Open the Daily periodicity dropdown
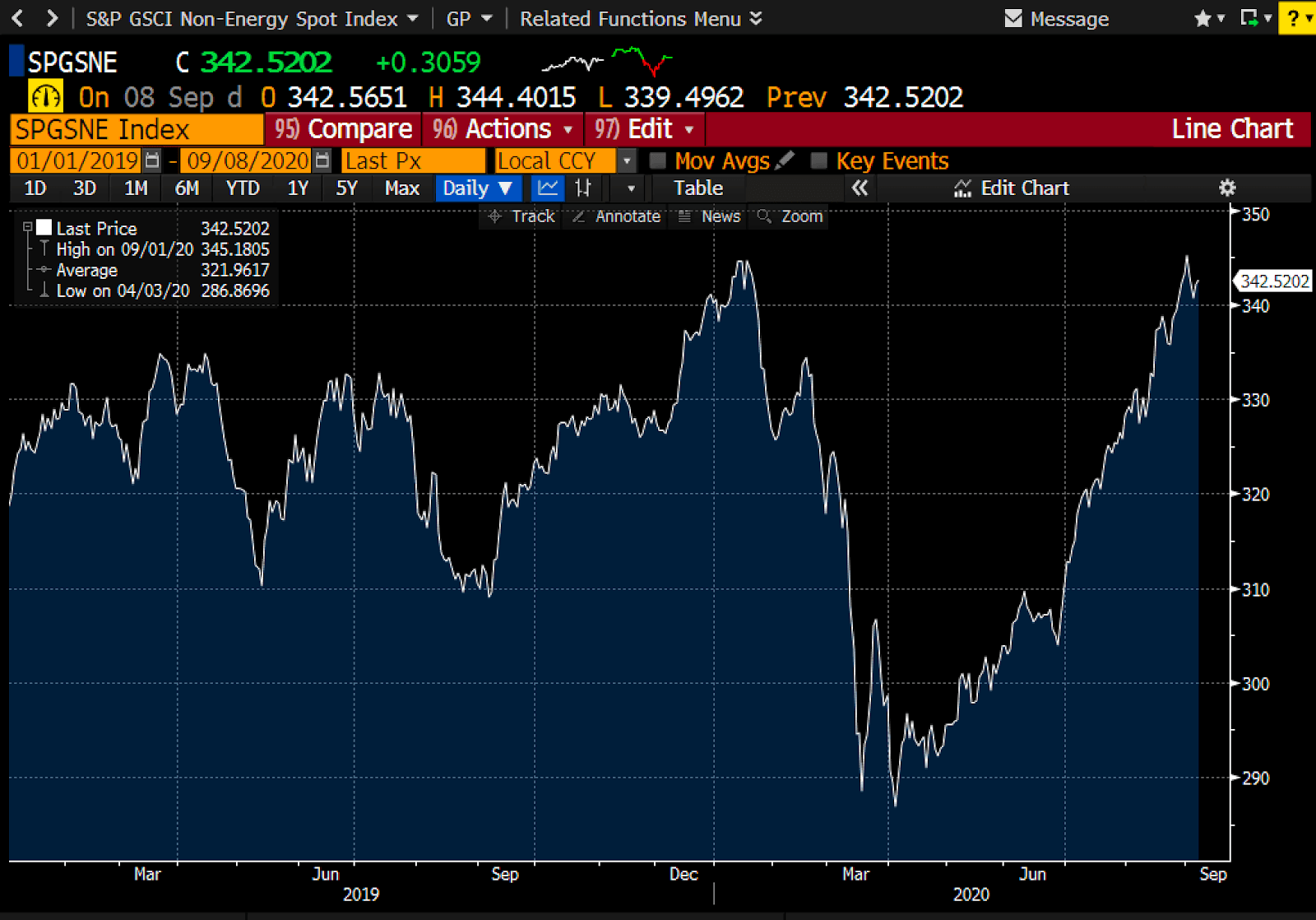 [478, 188]
